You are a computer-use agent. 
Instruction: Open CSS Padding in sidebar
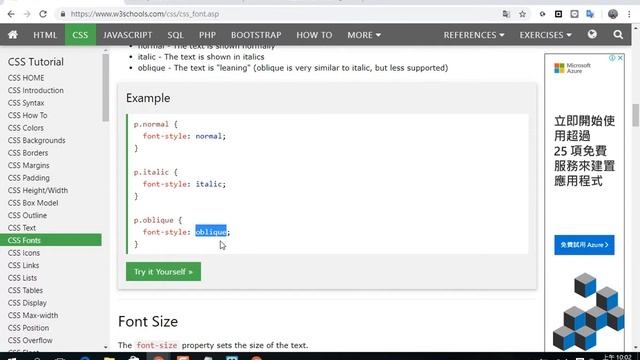29,178
